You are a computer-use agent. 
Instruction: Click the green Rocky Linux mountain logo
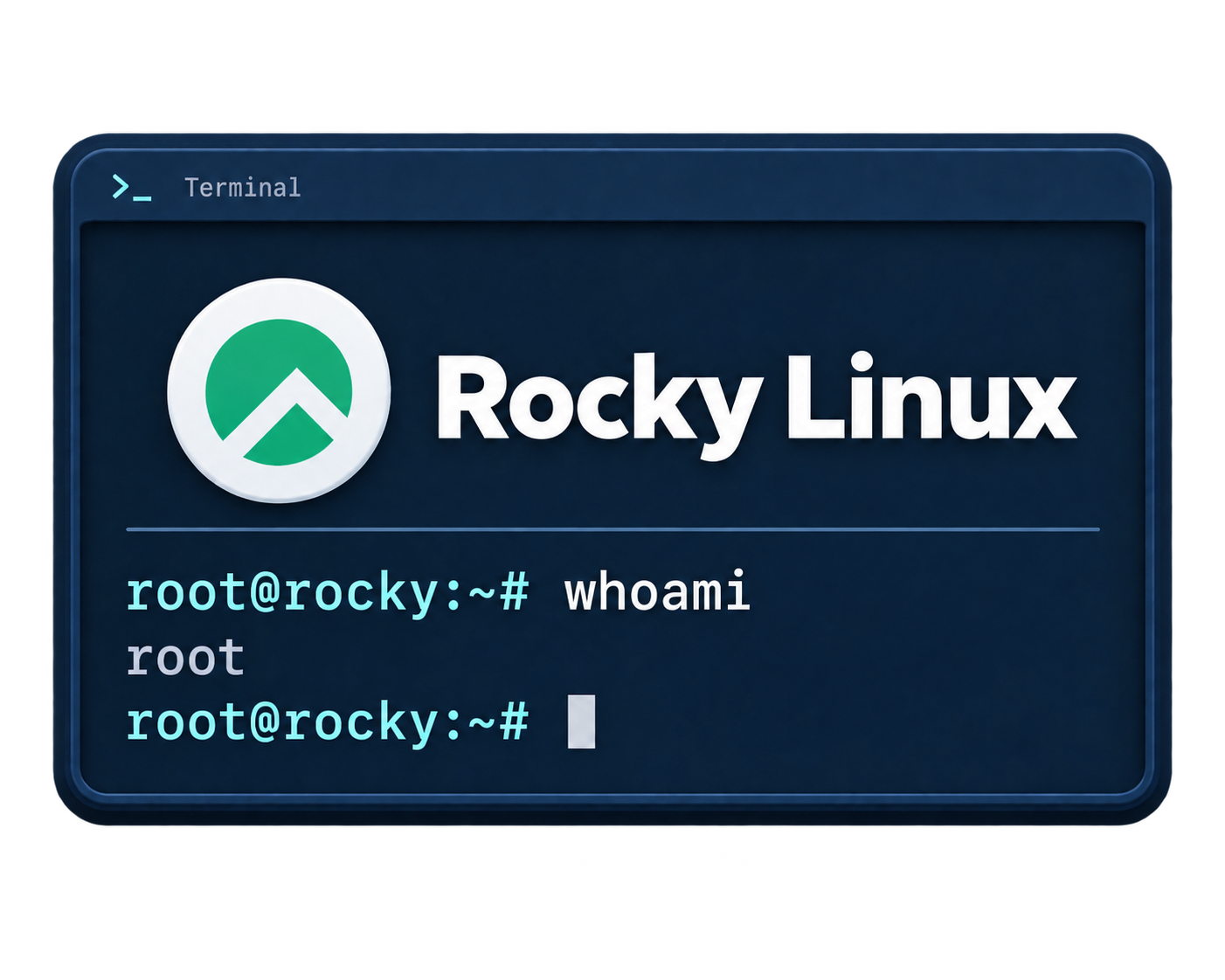[x=279, y=390]
